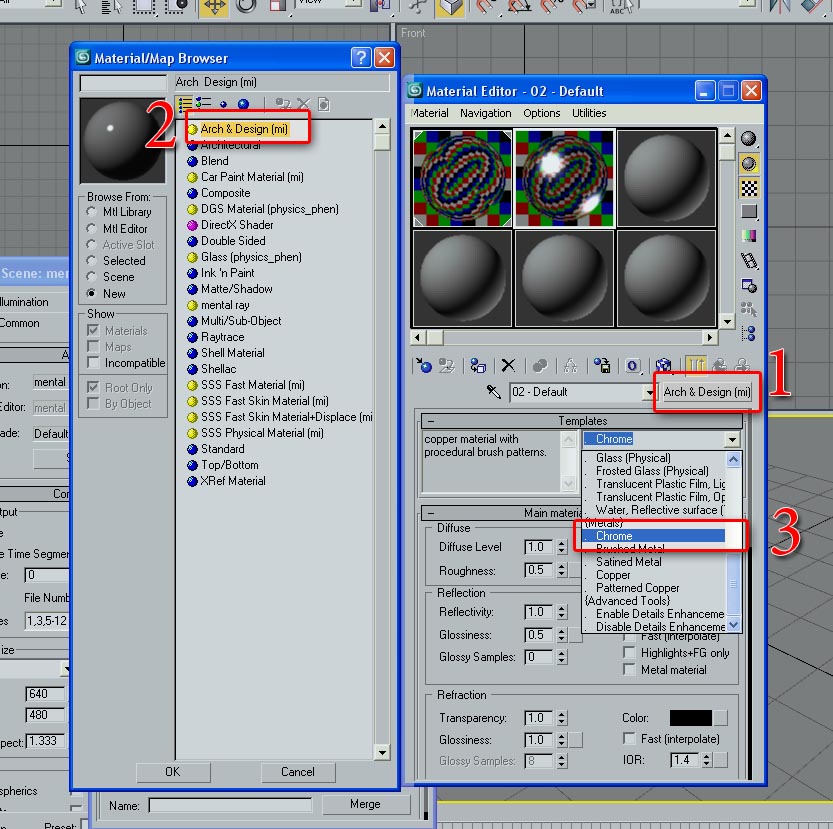
Task: Click Select by Material icon
Action: 749,309
